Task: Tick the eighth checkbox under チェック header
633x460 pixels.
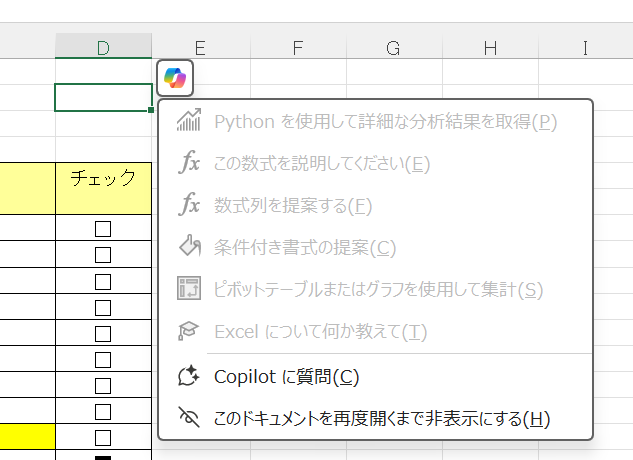Action: pos(103,412)
